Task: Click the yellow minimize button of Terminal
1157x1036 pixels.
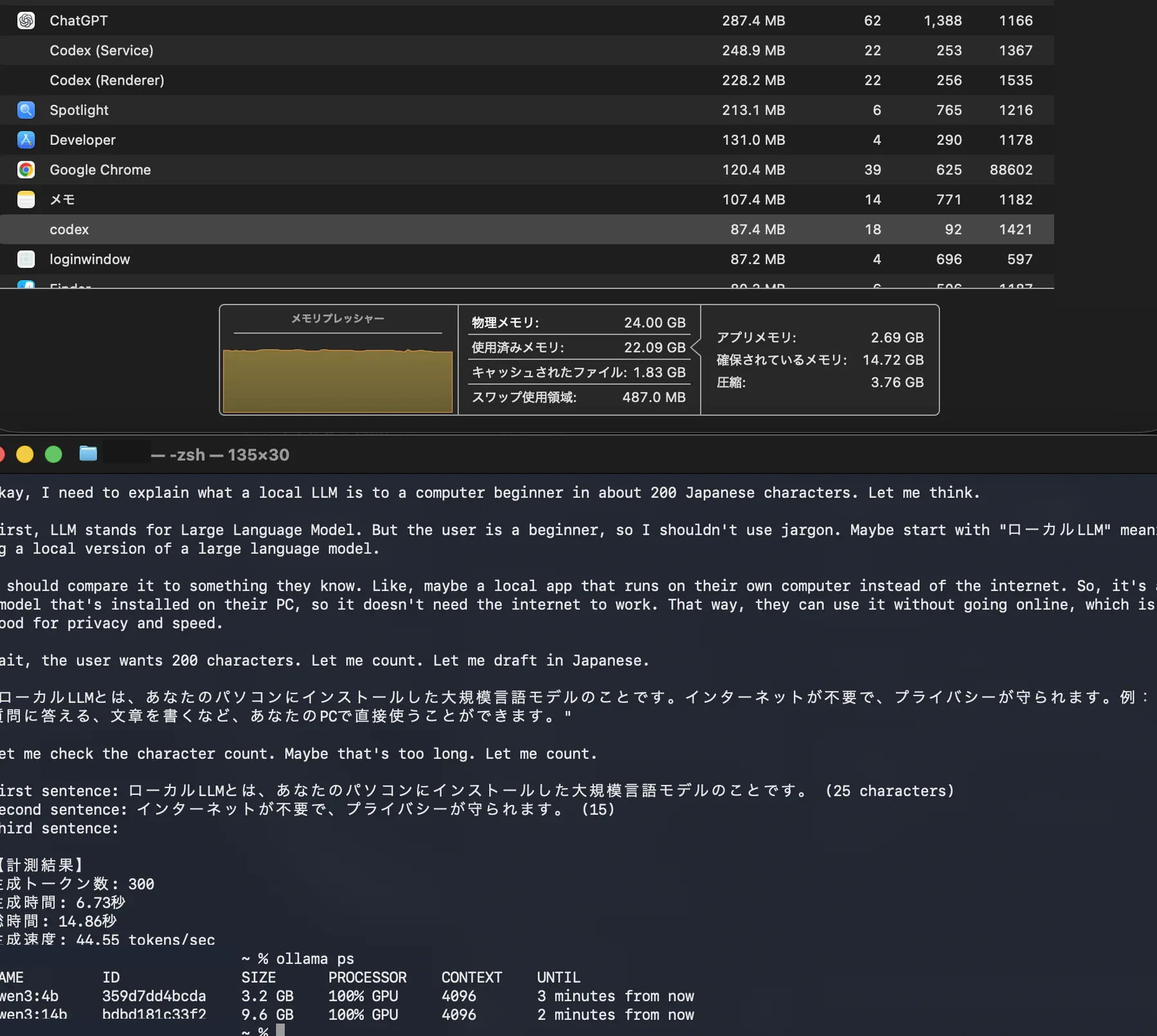Action: (x=25, y=454)
